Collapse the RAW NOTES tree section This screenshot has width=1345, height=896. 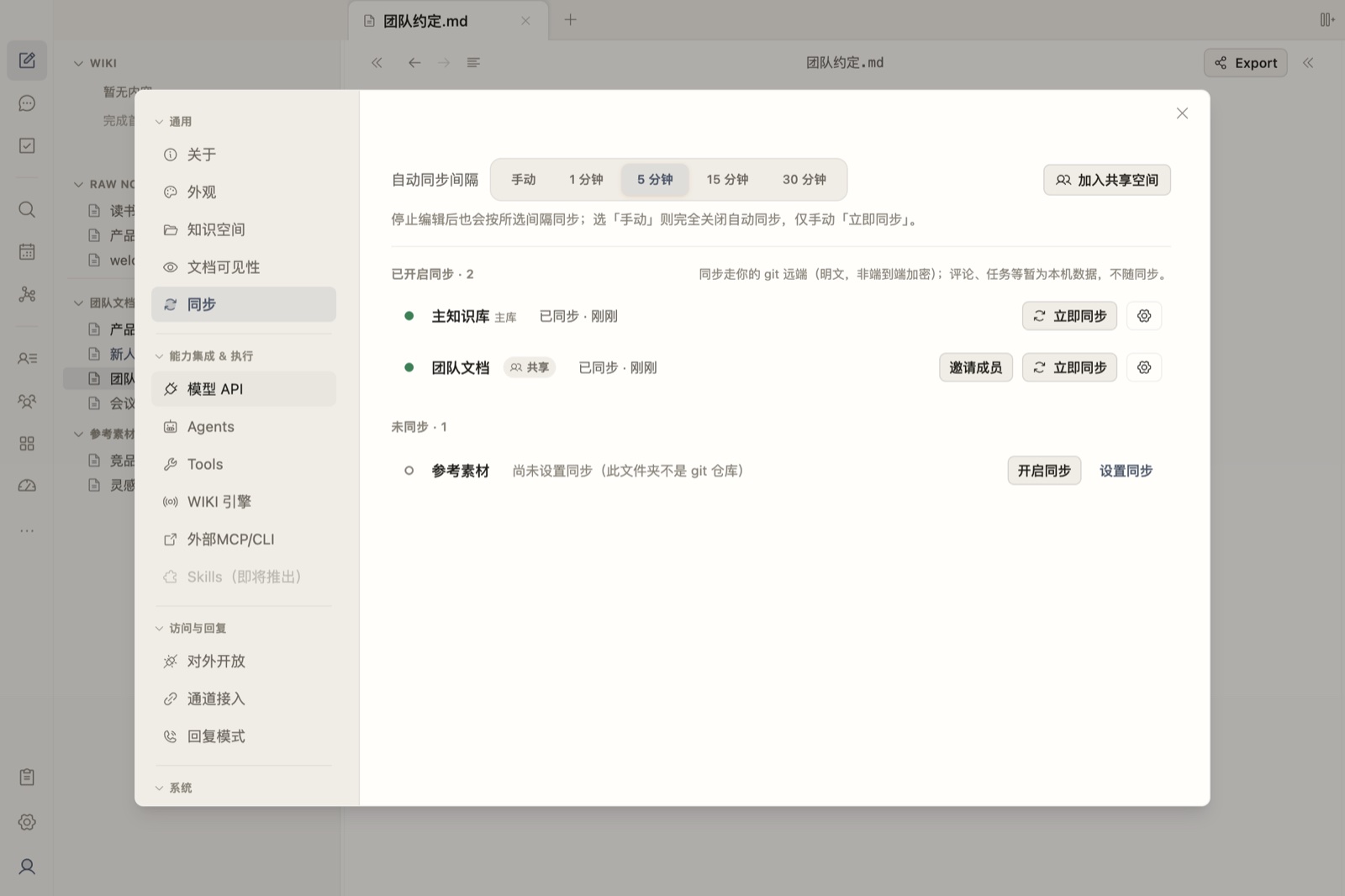click(103, 184)
